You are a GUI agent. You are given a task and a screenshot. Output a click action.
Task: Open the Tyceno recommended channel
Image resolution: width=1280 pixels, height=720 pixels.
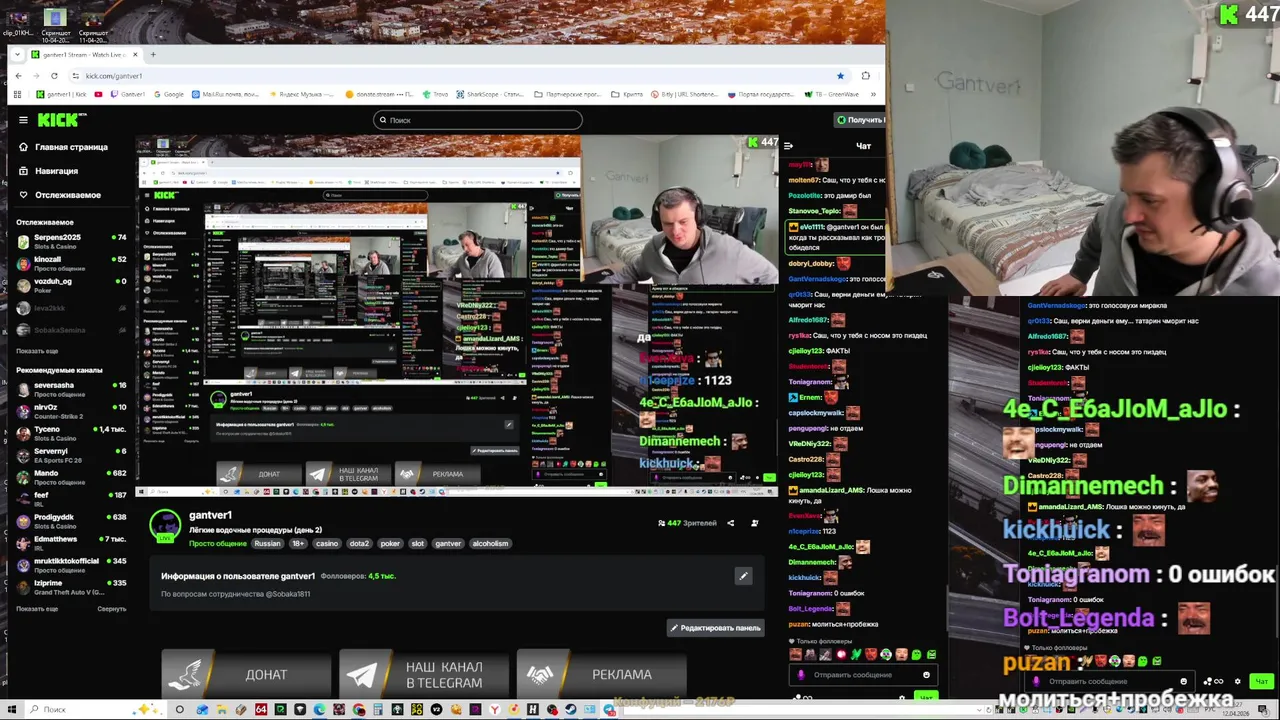pos(71,433)
